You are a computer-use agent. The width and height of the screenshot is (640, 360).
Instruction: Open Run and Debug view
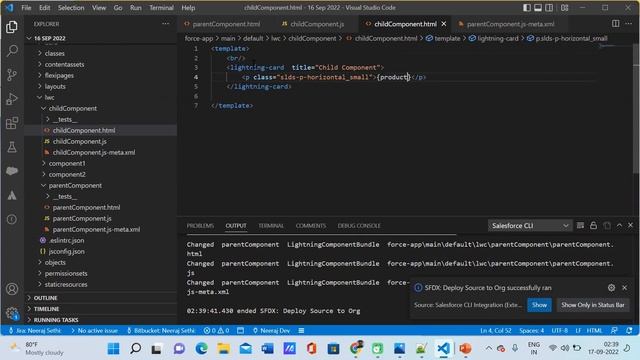point(12,99)
